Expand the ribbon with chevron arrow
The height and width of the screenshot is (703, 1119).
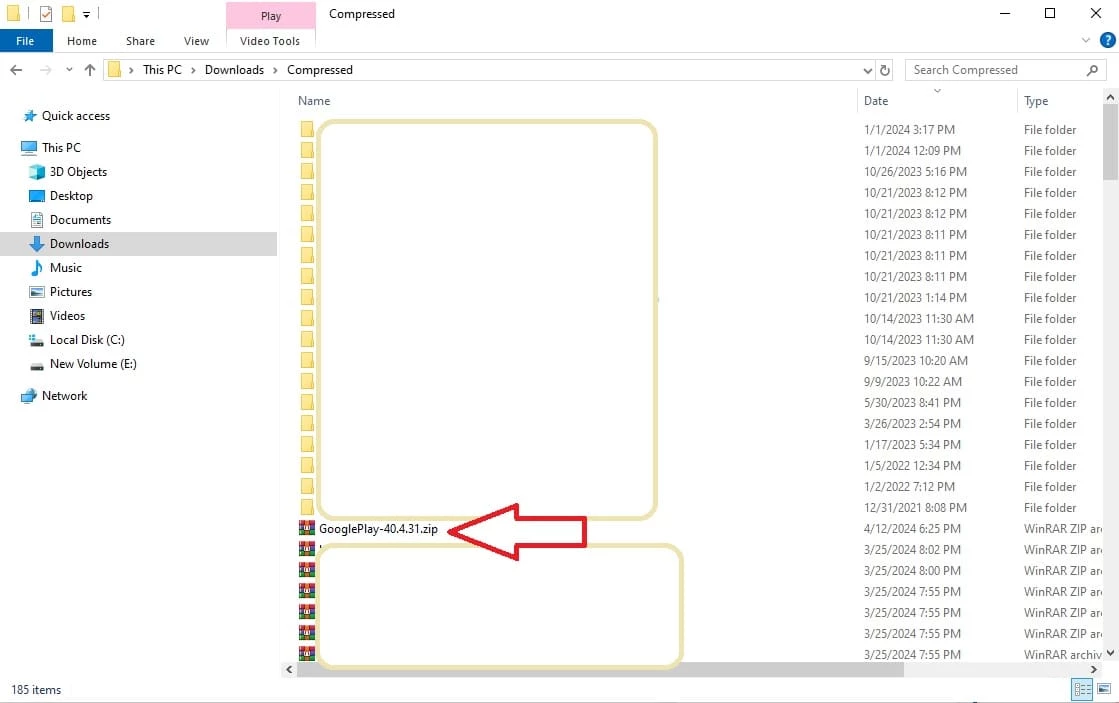(x=1087, y=40)
